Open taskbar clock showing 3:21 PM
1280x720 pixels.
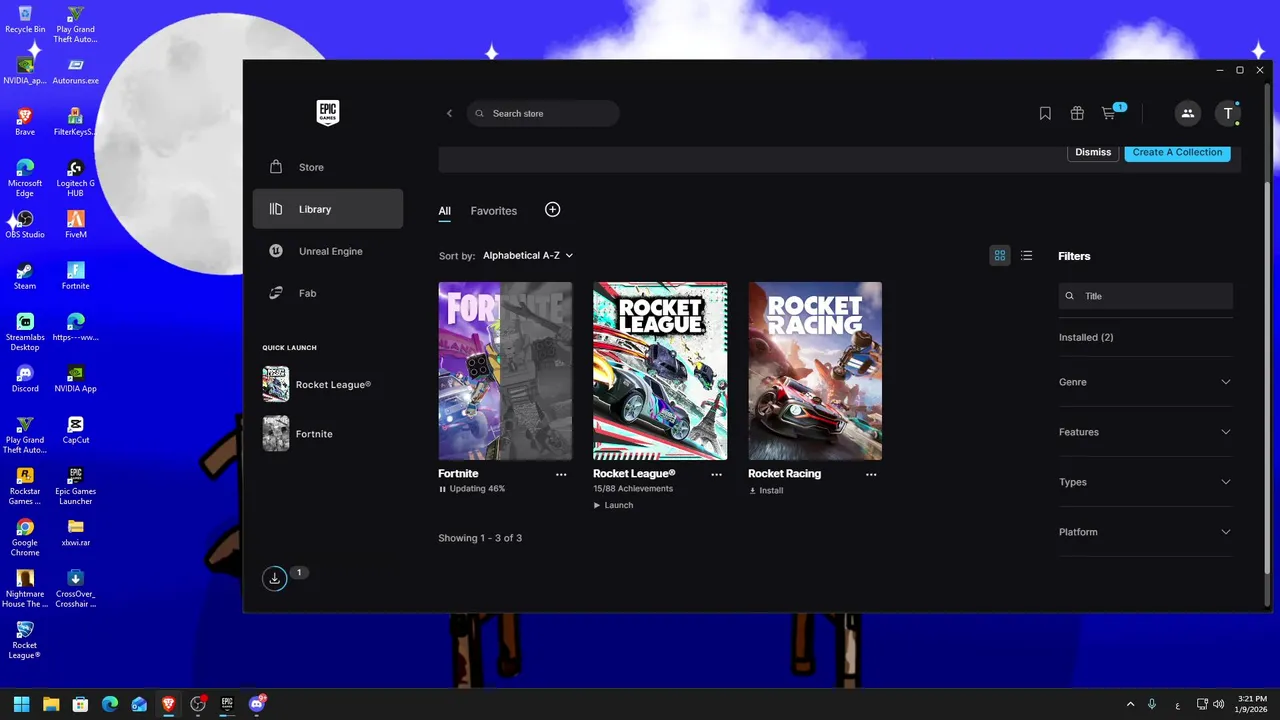[1252, 704]
